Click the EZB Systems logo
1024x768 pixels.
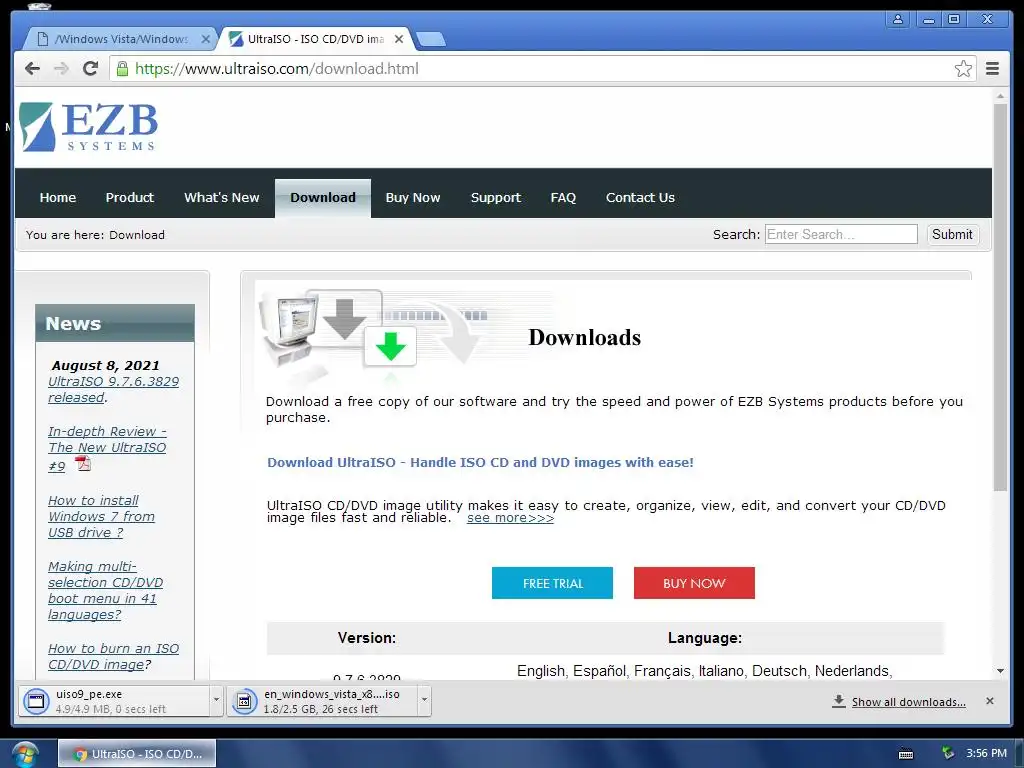(88, 126)
